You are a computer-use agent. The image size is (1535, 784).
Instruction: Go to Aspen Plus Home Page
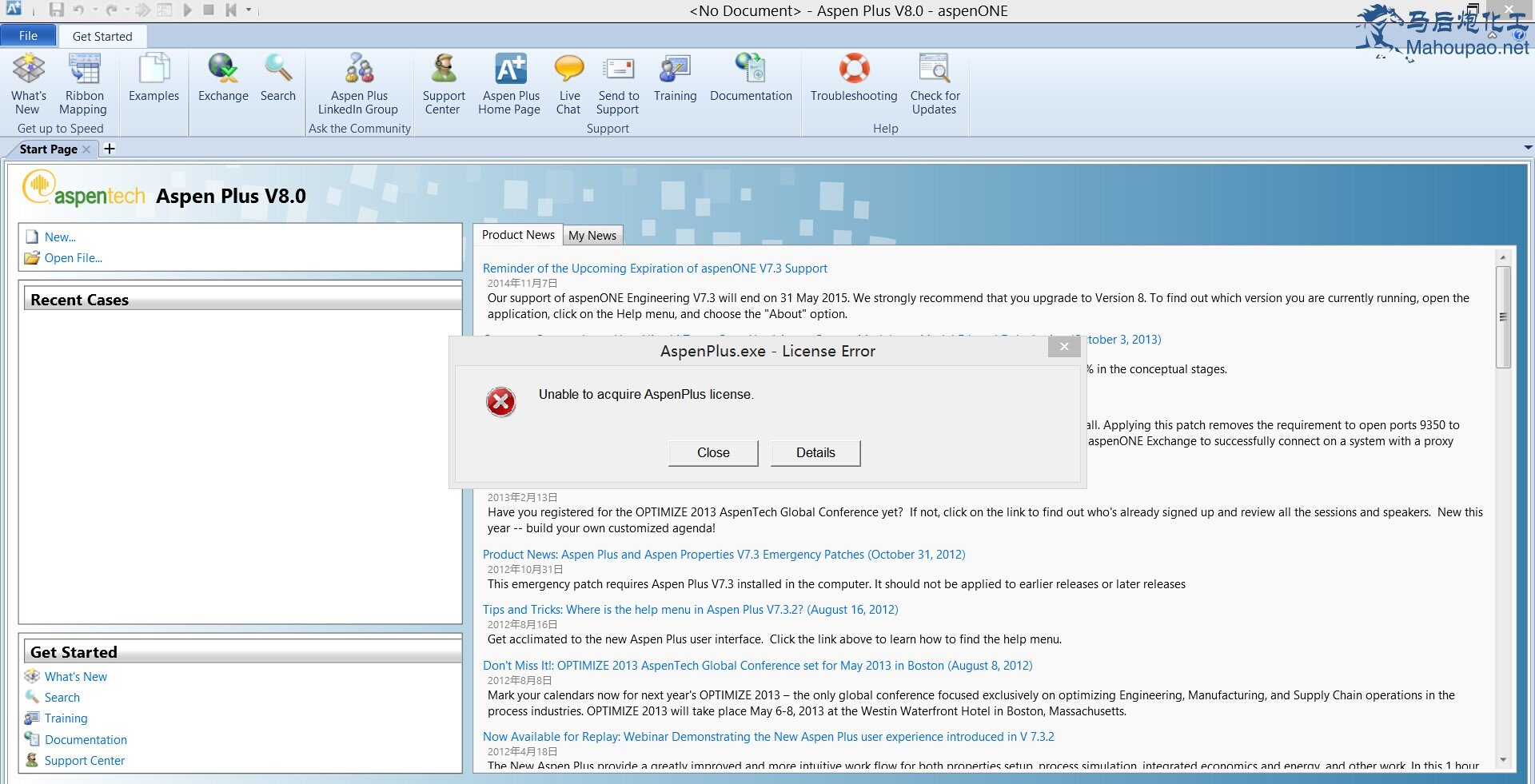click(510, 84)
